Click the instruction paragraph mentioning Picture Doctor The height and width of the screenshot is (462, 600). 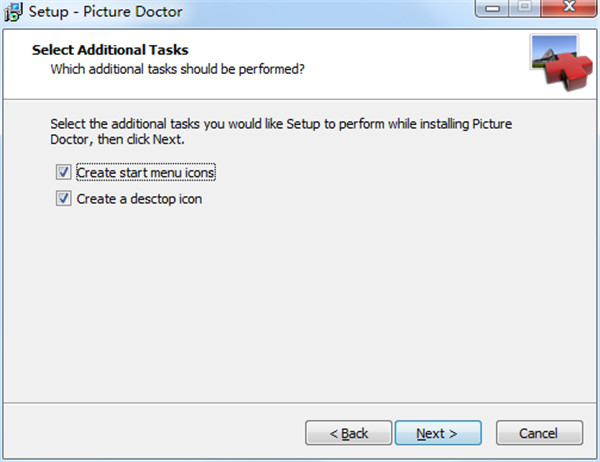[x=281, y=132]
